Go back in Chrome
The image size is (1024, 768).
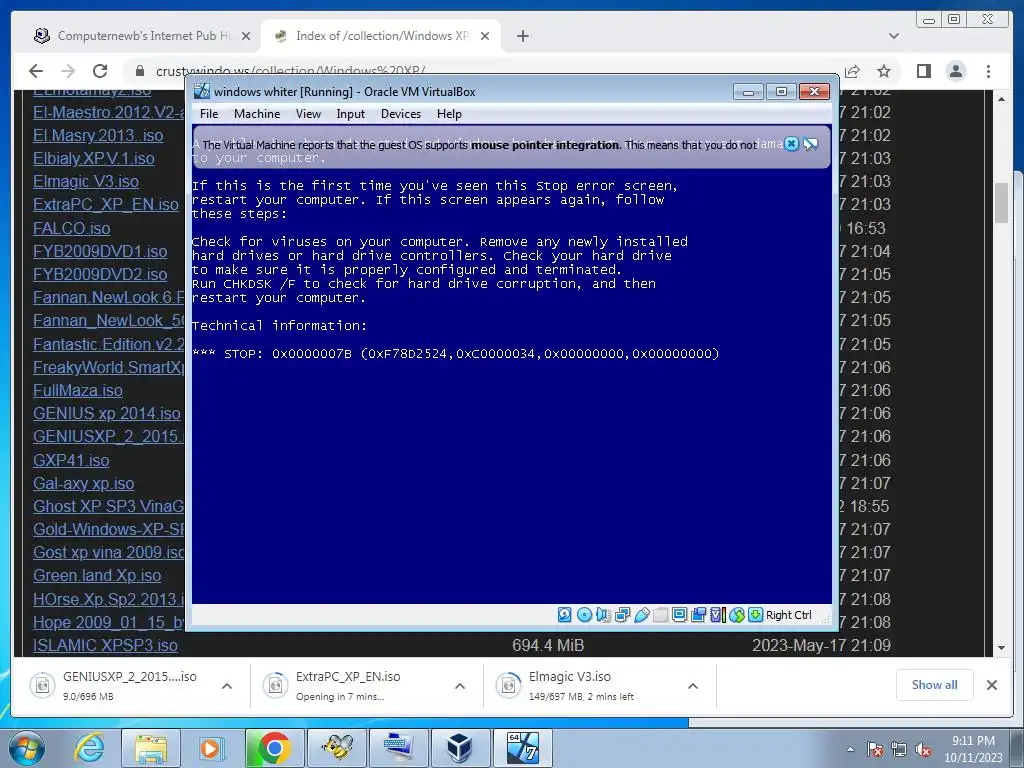[x=36, y=71]
